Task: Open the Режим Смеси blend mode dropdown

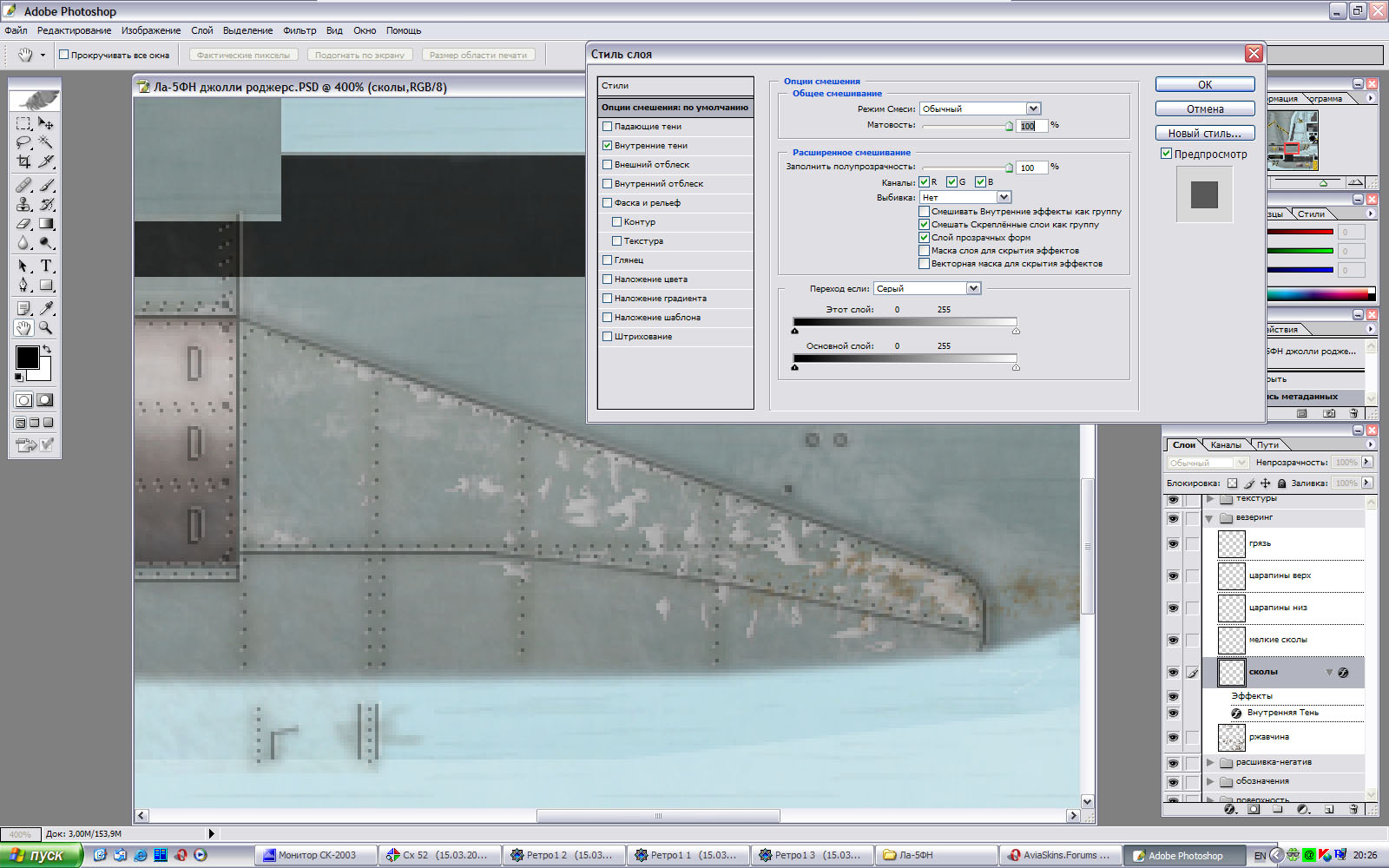Action: click(1033, 109)
